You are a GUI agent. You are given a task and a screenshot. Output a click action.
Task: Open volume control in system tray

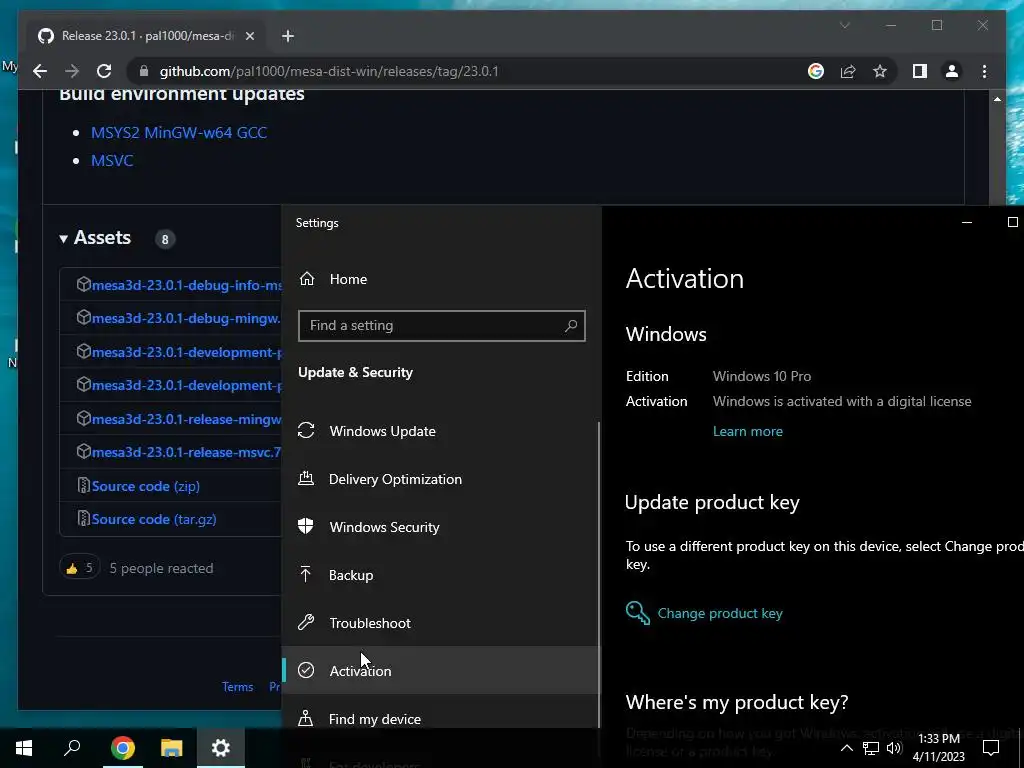(894, 748)
